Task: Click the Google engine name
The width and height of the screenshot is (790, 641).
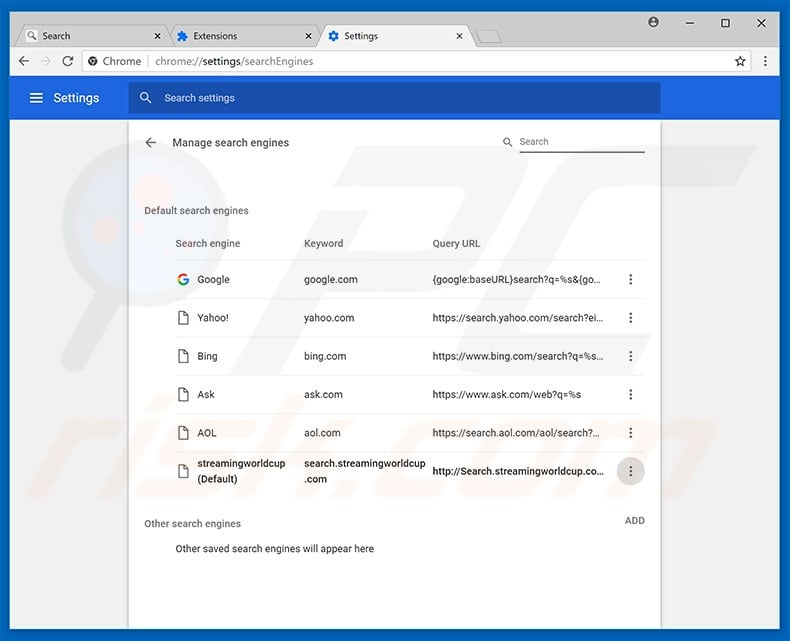Action: click(x=213, y=279)
